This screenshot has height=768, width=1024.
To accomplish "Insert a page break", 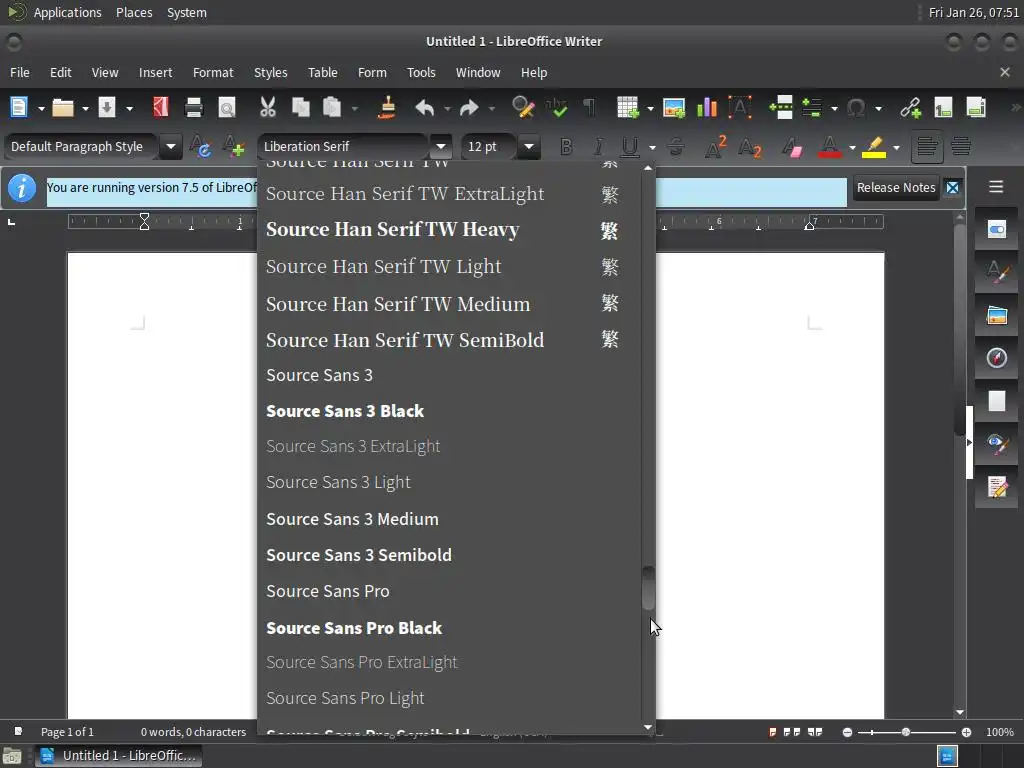I will (780, 107).
